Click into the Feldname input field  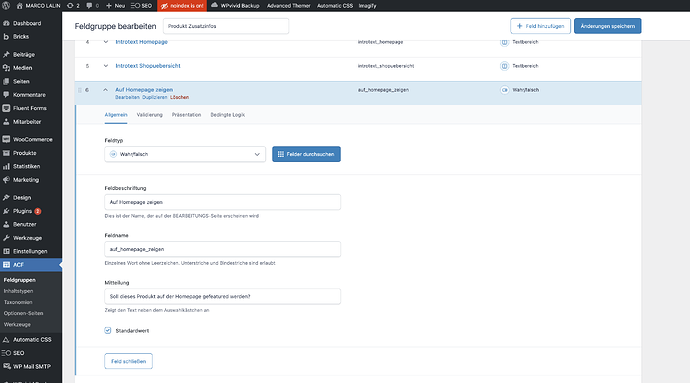coord(222,249)
